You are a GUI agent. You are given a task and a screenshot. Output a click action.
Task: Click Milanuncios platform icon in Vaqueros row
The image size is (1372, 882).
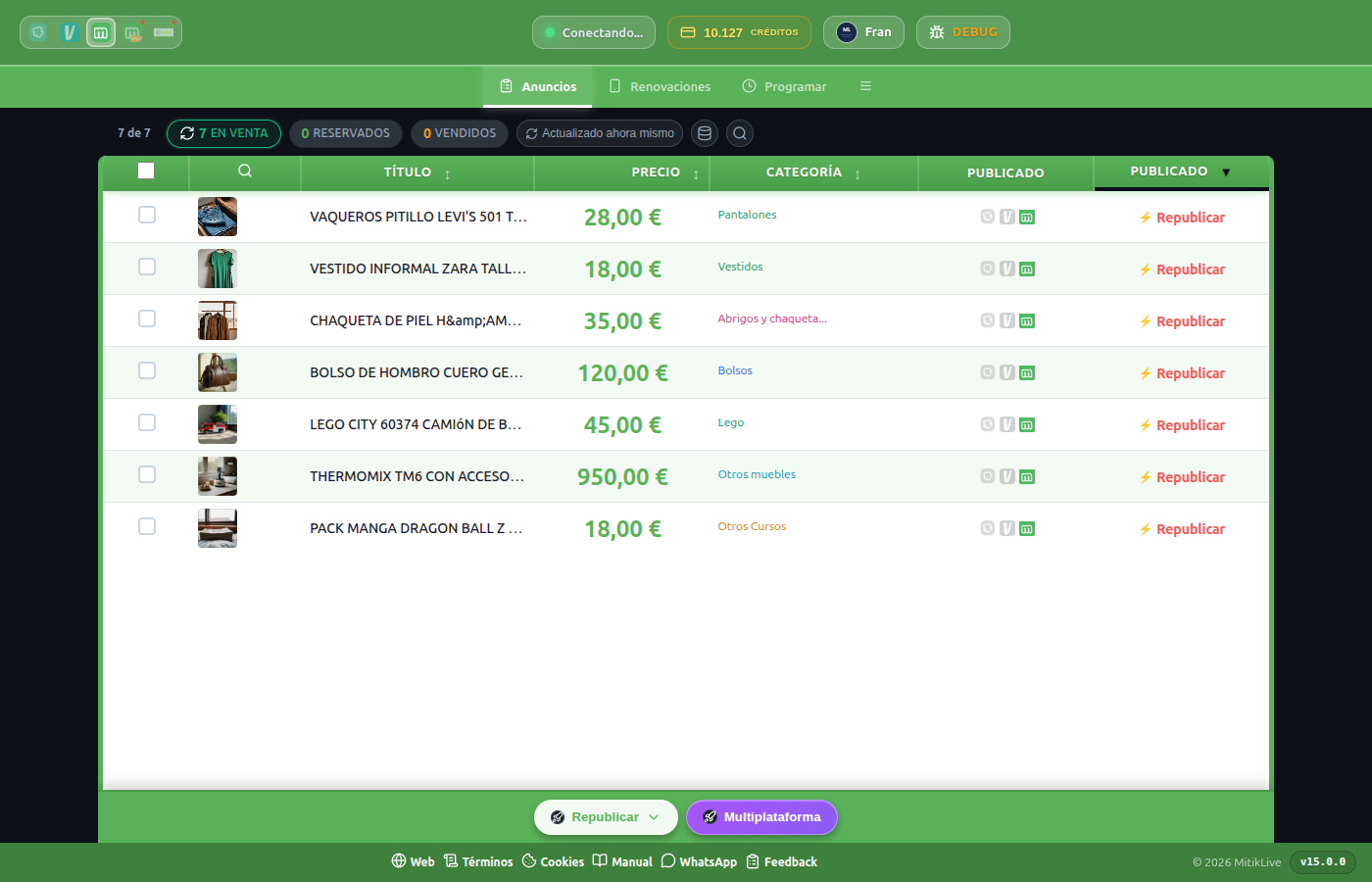[x=1027, y=217]
